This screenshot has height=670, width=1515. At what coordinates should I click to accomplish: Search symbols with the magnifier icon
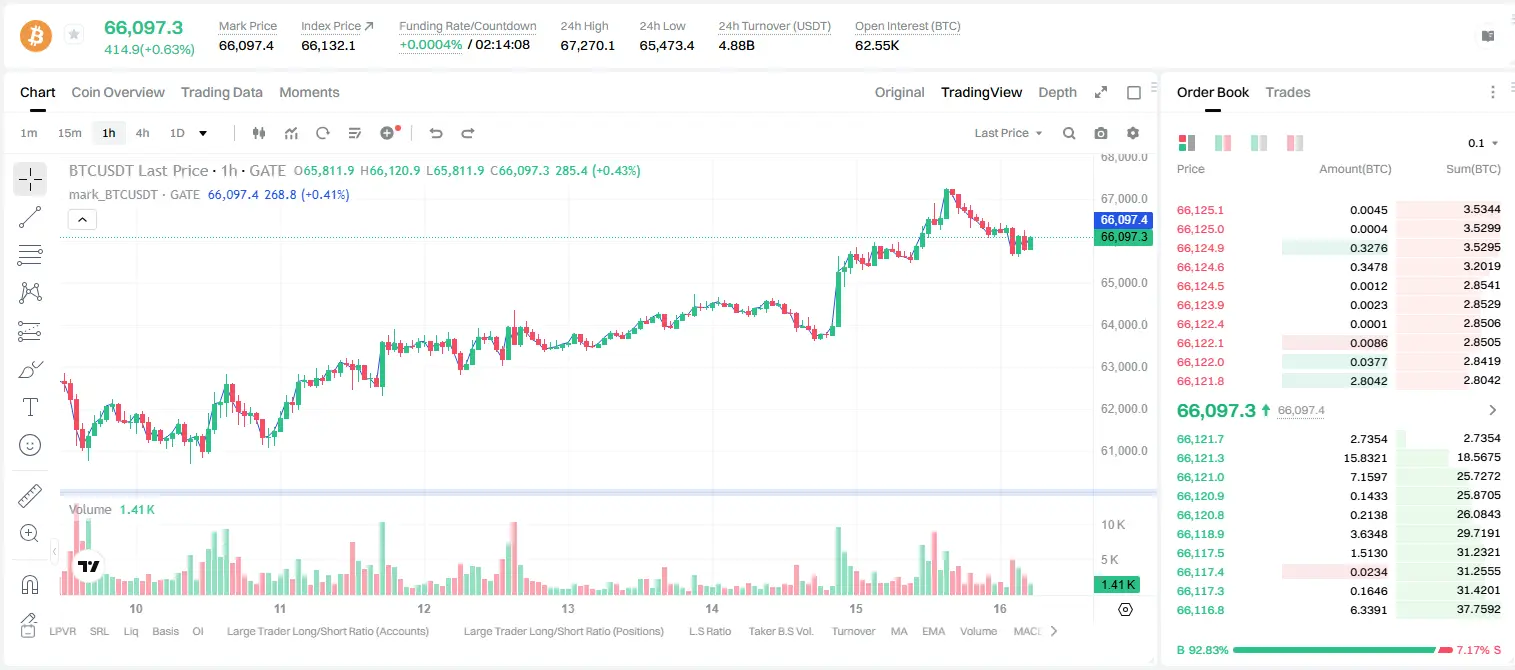(1069, 133)
